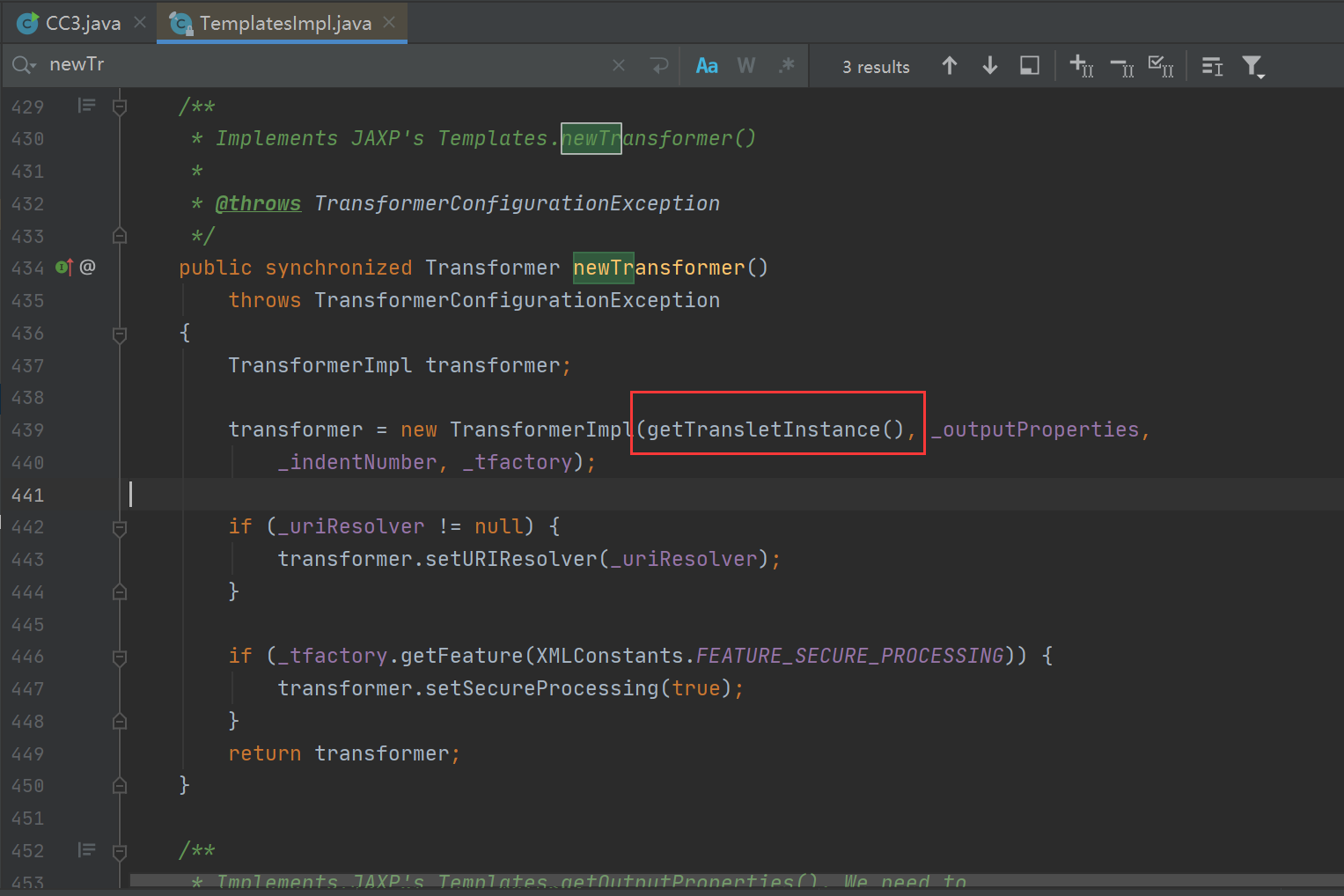Toggle rendered view for Javadoc at line 452
This screenshot has width=1344, height=896.
pos(86,849)
